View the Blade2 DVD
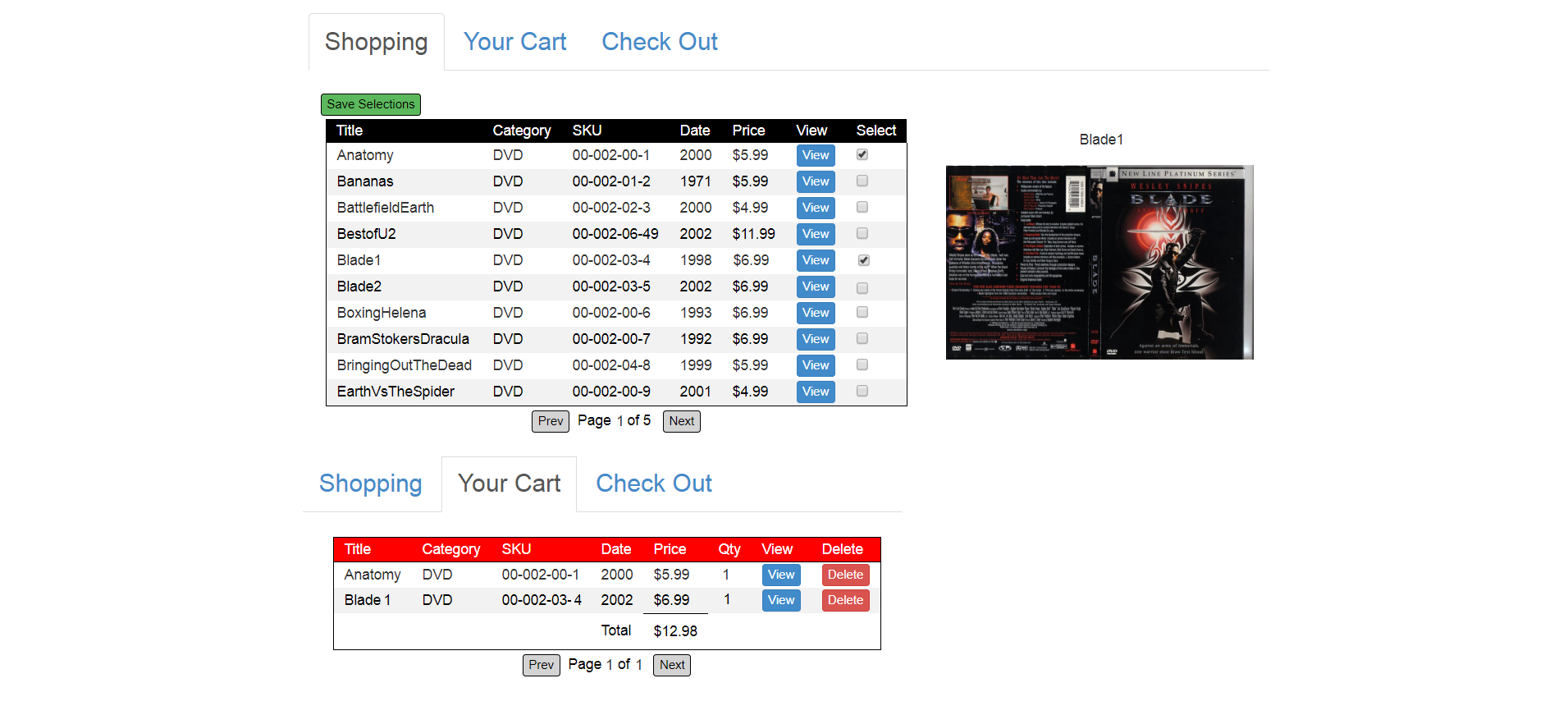Screen dimensions: 1568x715 tap(816, 286)
